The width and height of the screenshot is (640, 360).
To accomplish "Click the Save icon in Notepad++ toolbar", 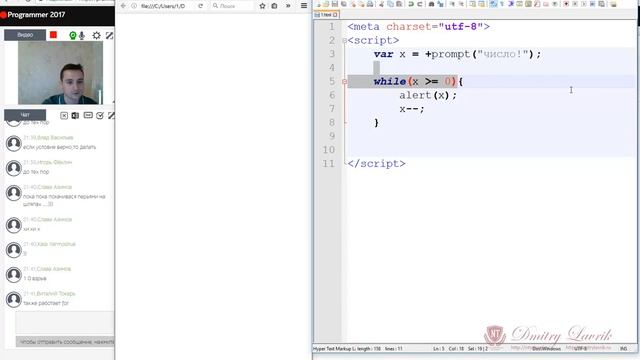I will (x=335, y=4).
